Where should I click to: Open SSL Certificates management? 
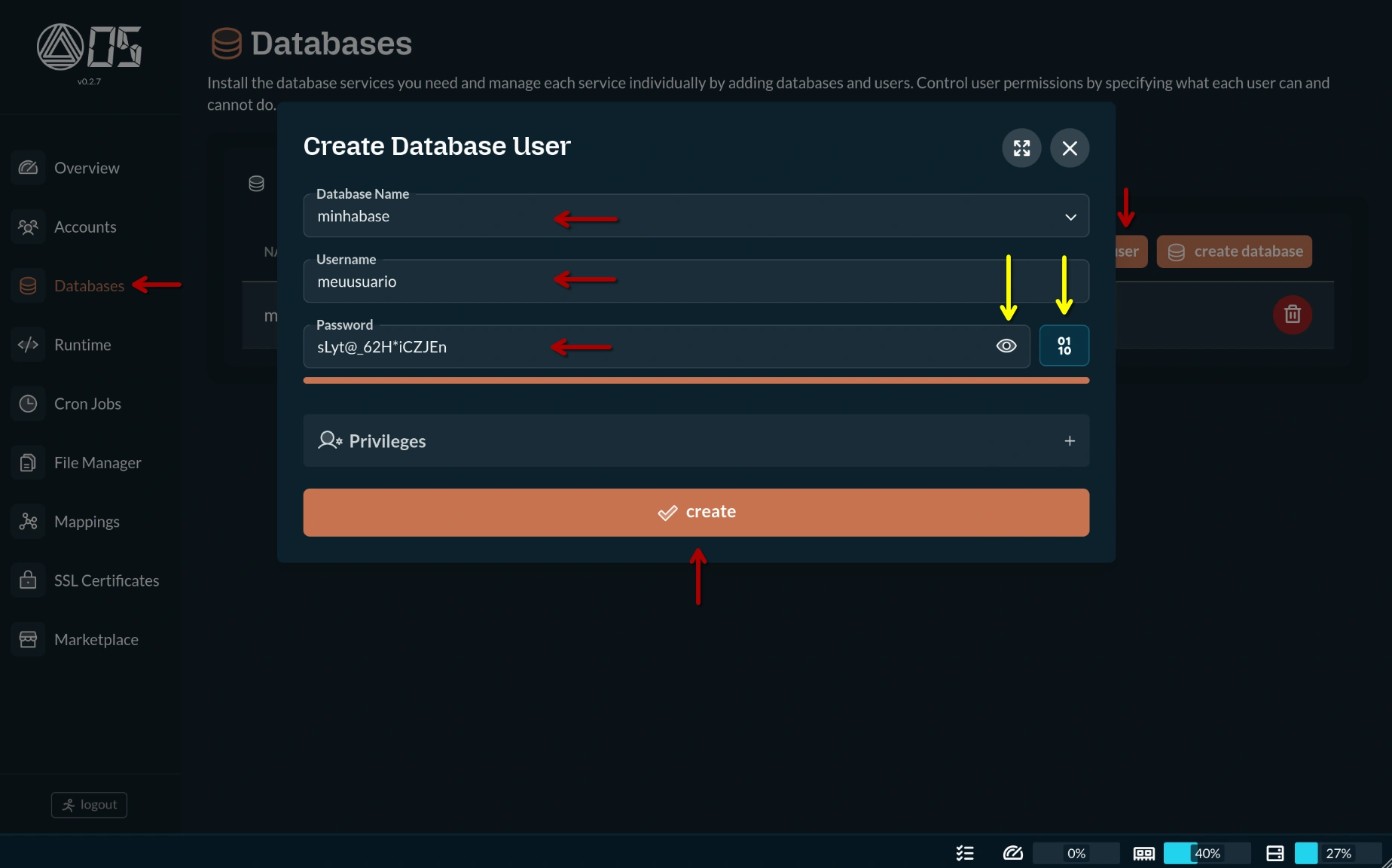[x=105, y=580]
